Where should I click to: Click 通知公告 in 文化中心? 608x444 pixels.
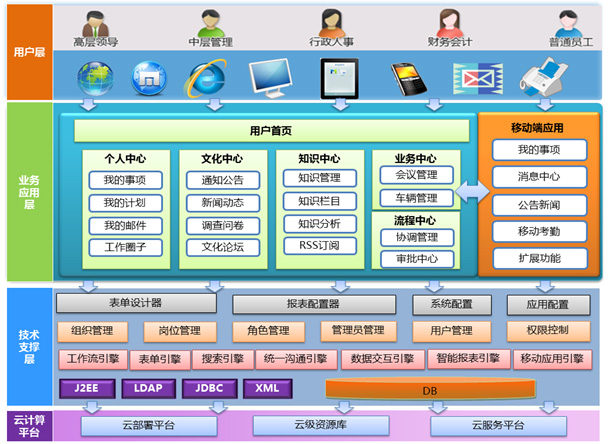pos(223,180)
